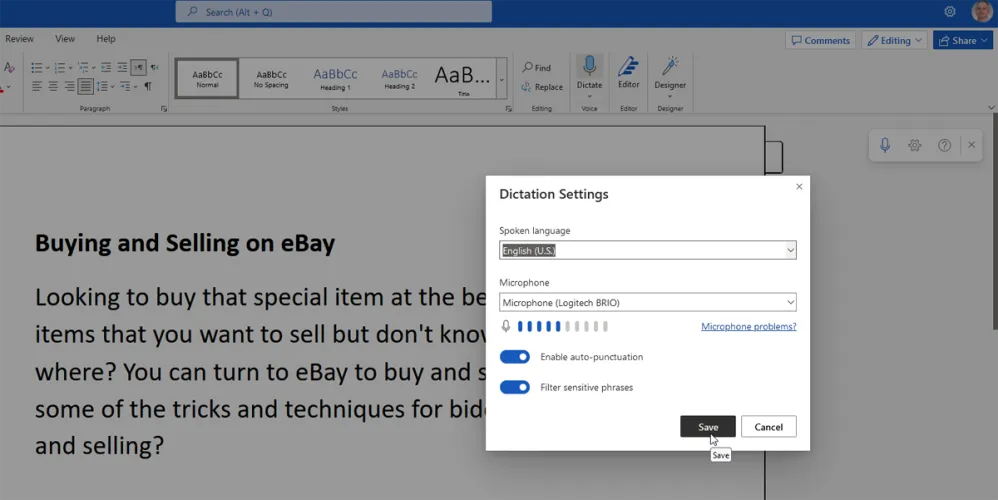The image size is (998, 500).
Task: Open the View tab
Action: (x=65, y=39)
